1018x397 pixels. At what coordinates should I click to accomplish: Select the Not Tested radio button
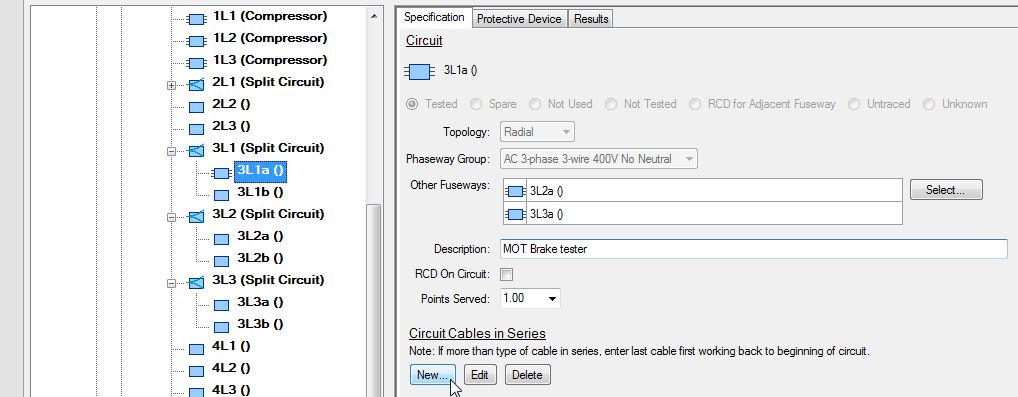(x=611, y=104)
